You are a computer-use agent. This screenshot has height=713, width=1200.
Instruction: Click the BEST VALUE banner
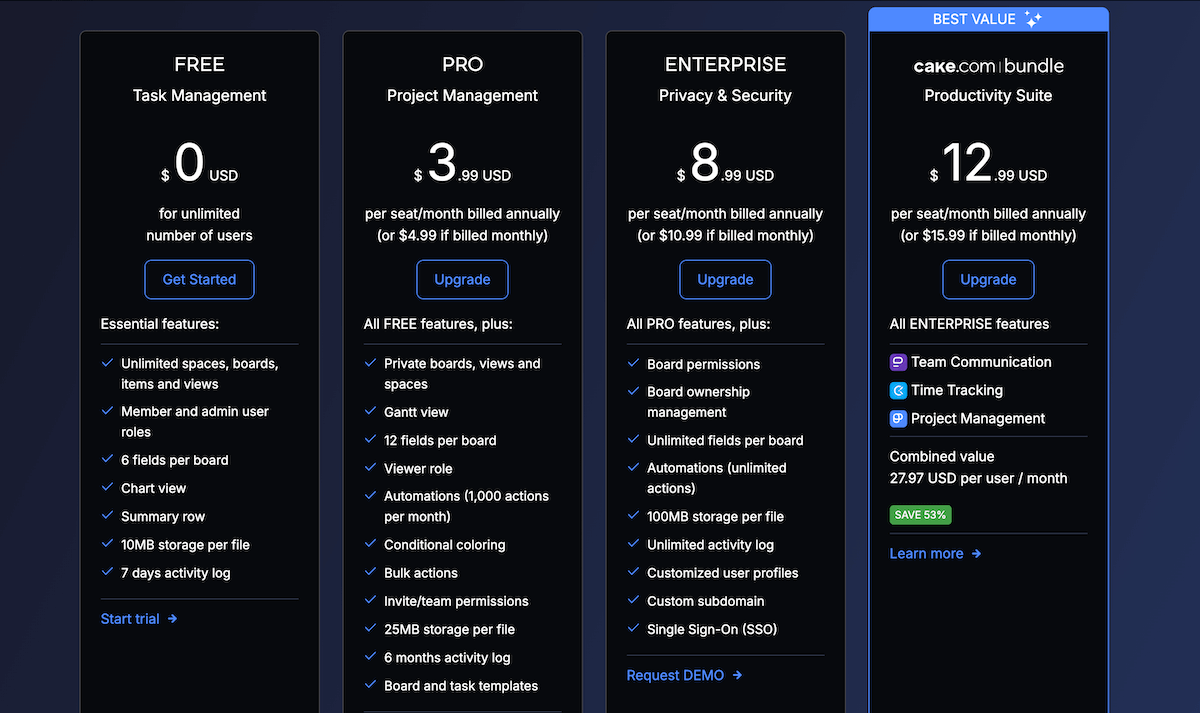[x=988, y=18]
